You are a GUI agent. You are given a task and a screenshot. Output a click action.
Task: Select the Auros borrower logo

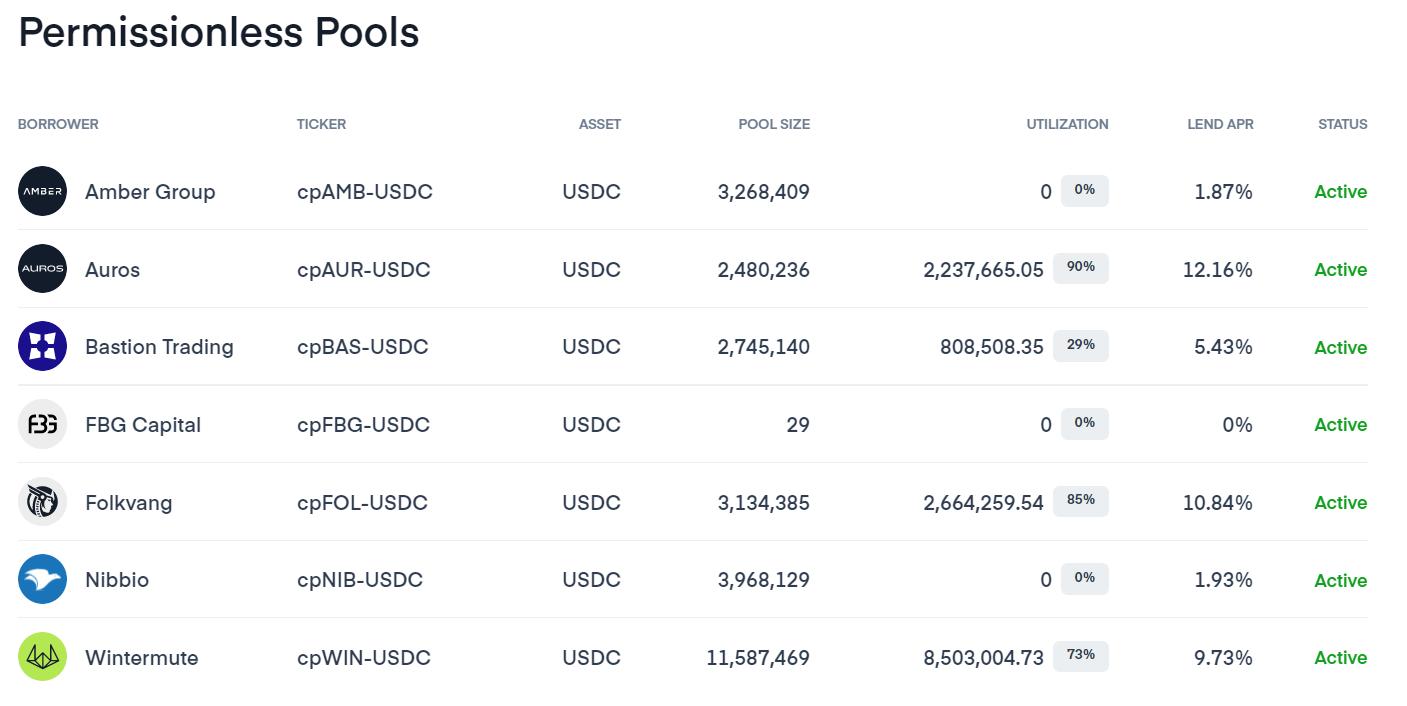pos(42,268)
